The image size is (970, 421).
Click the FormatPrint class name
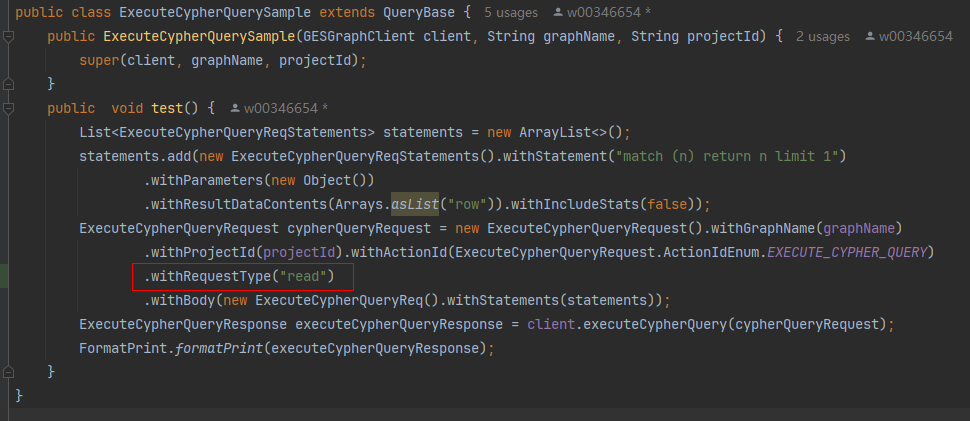(x=123, y=349)
